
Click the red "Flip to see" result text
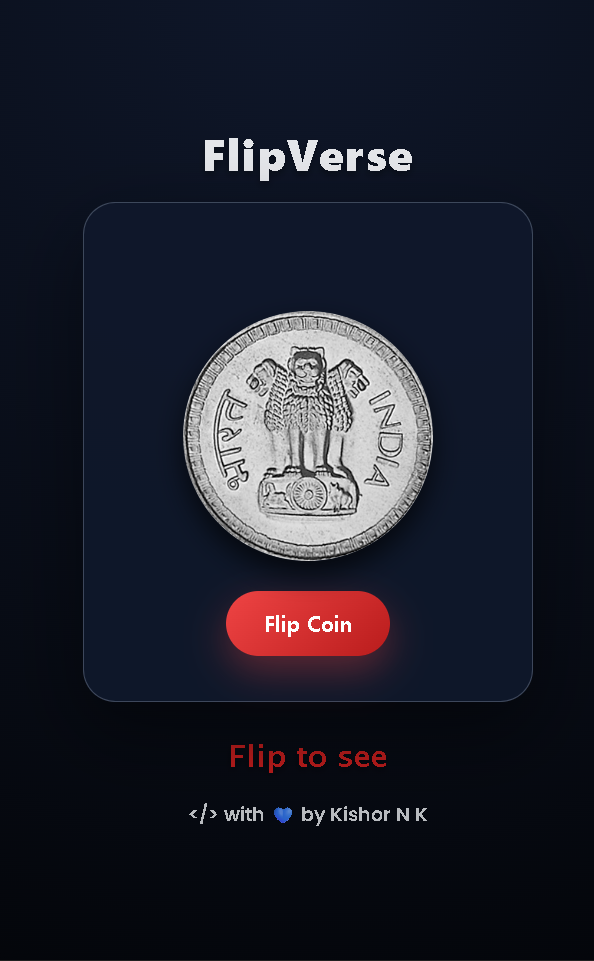click(308, 756)
